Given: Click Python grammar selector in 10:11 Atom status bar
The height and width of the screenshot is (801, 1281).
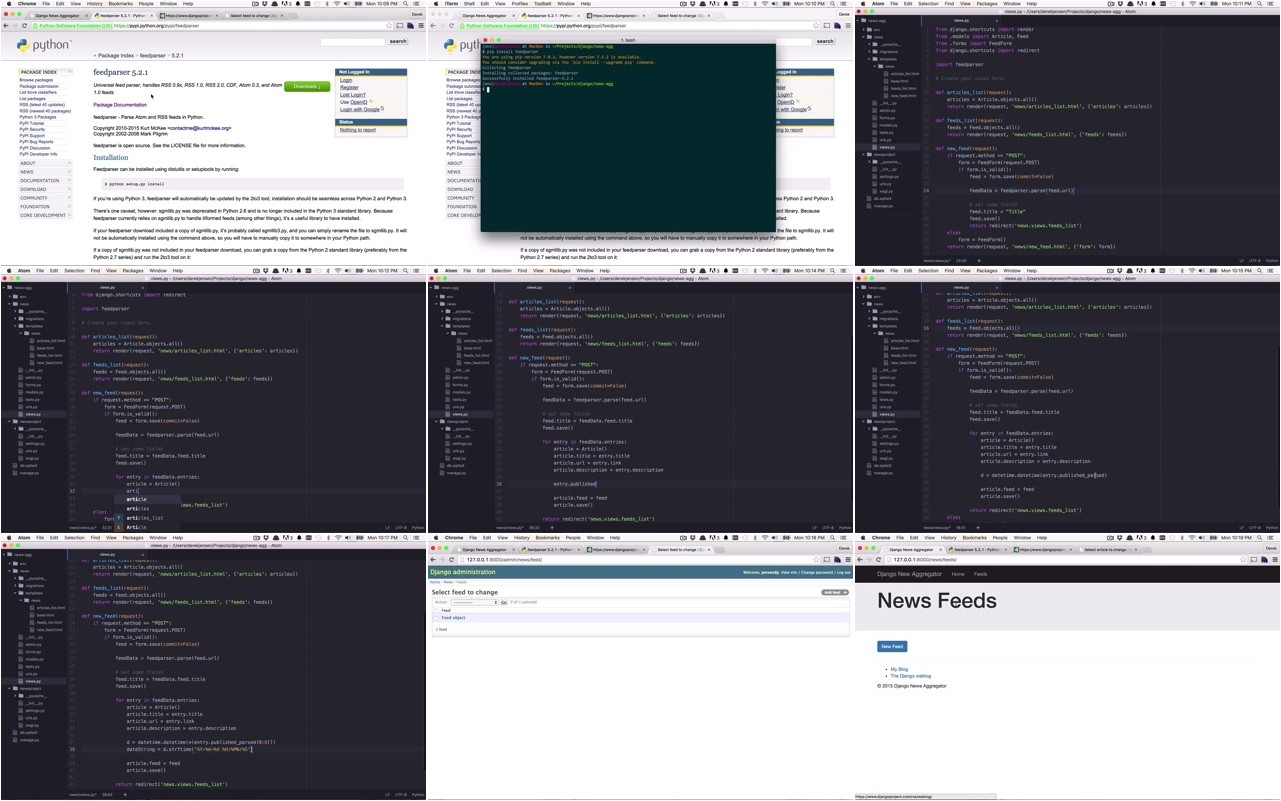Looking at the screenshot, I should tap(1272, 260).
